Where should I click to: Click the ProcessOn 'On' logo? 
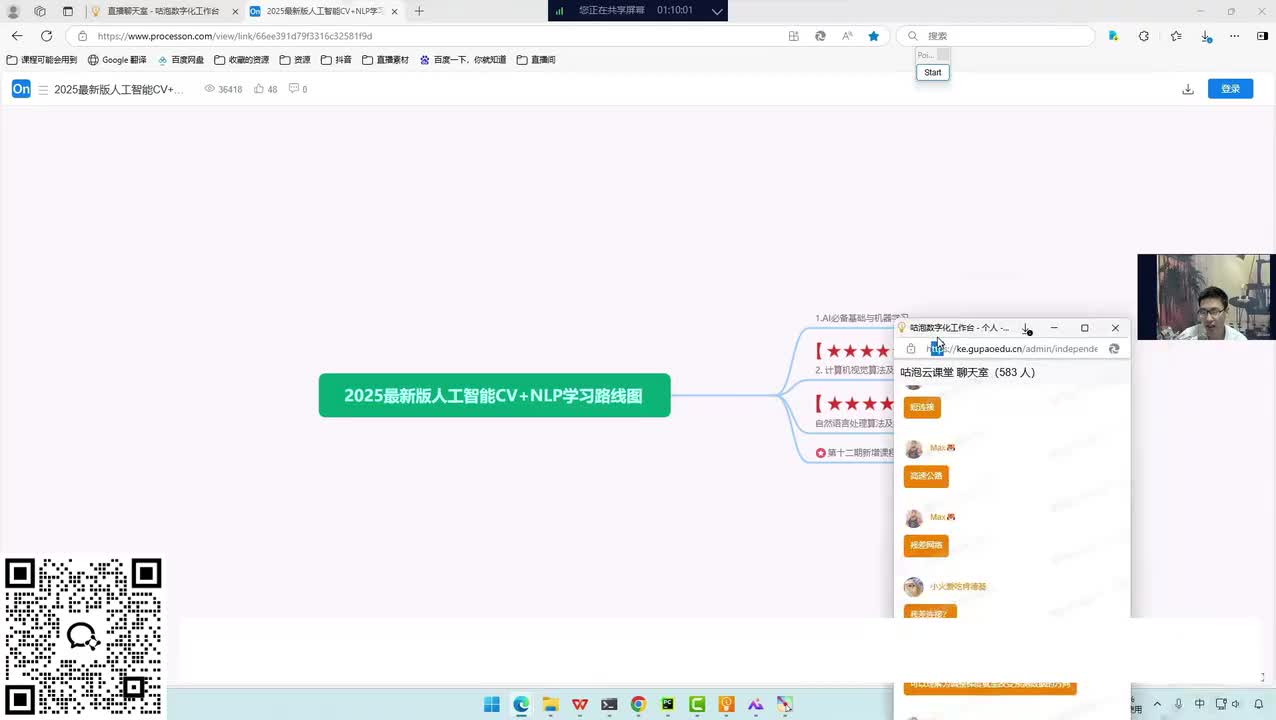click(21, 89)
